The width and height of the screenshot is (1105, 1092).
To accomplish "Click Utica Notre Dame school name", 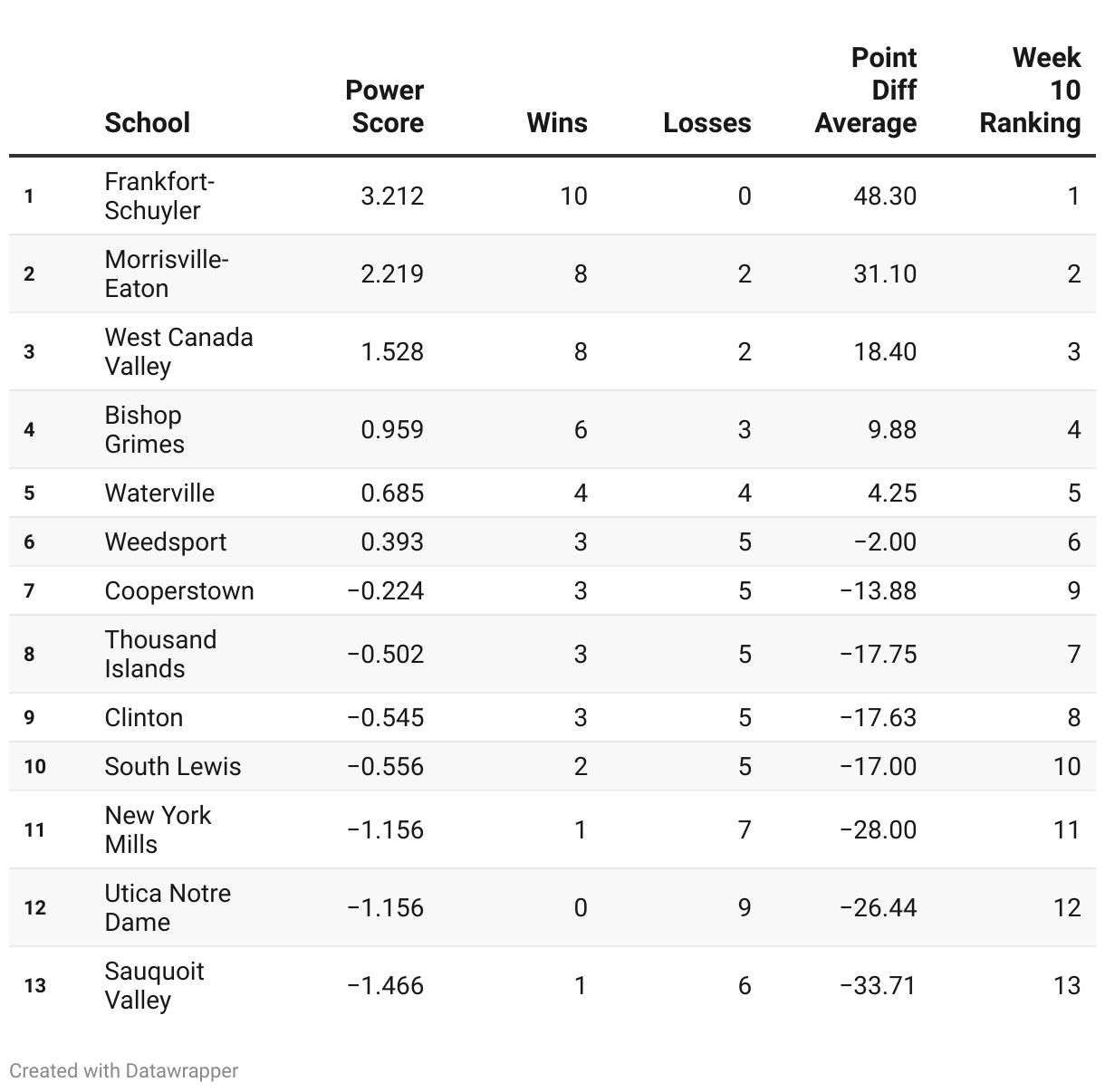I will (x=168, y=908).
